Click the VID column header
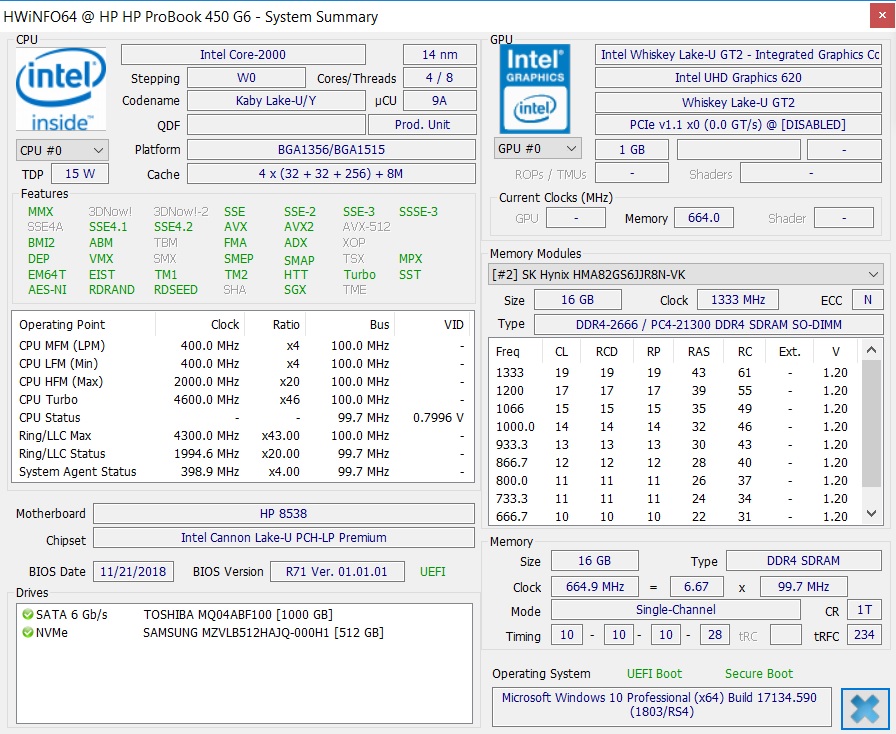Screen dimensions: 896x734 tap(435, 325)
